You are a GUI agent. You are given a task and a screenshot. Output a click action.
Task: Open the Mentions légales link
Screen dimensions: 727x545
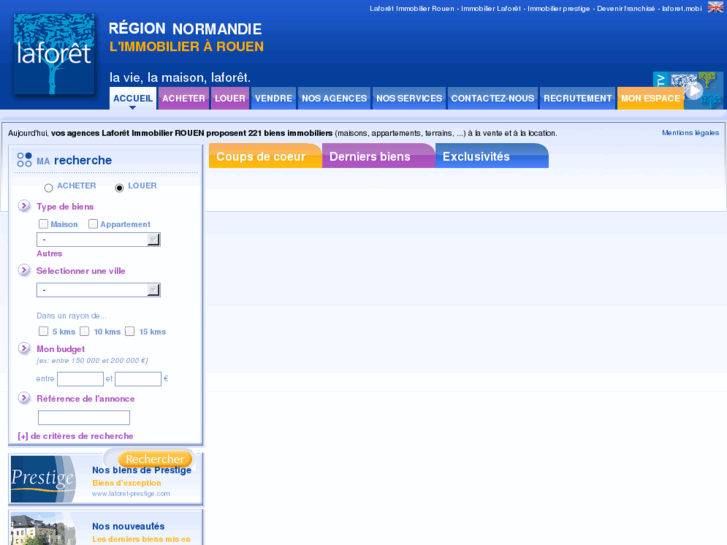click(690, 133)
